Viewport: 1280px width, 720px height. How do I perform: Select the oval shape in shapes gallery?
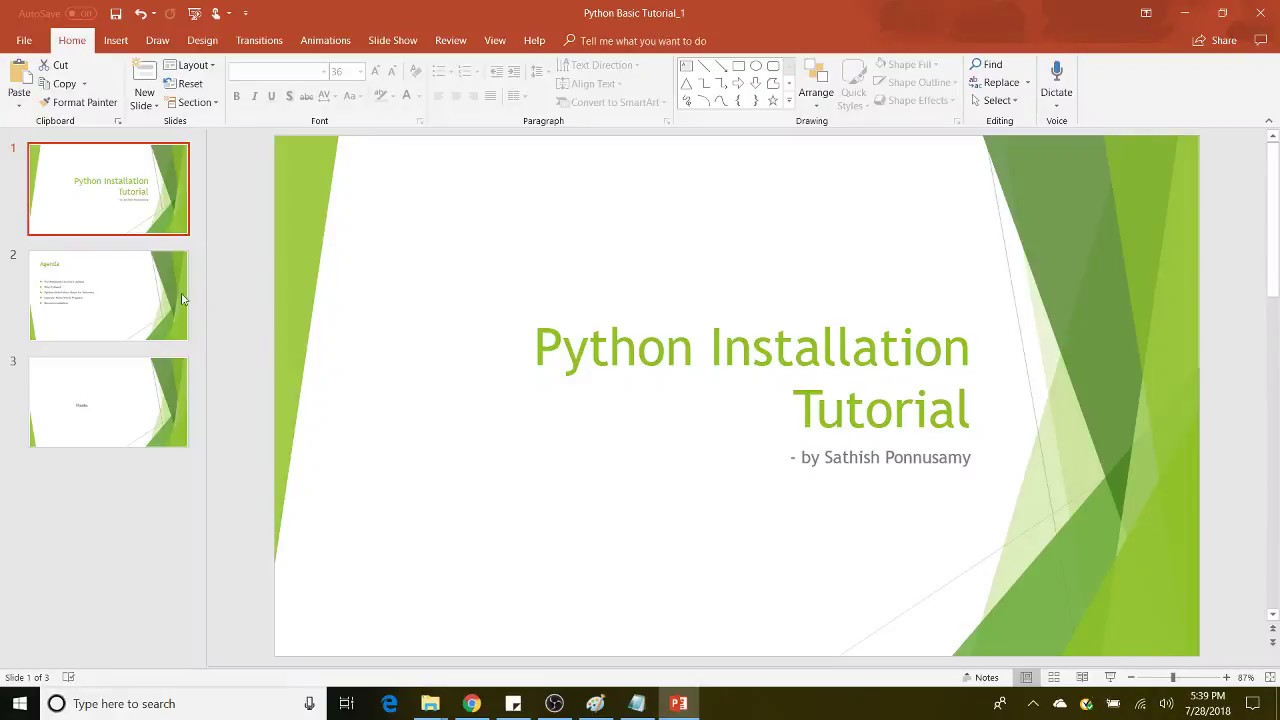point(756,66)
